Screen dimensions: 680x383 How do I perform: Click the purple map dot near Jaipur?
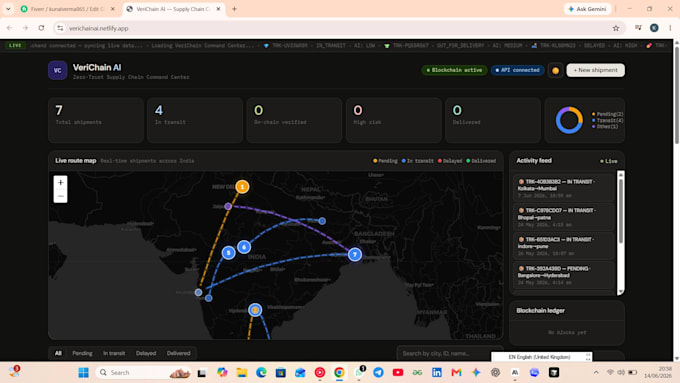(x=228, y=206)
